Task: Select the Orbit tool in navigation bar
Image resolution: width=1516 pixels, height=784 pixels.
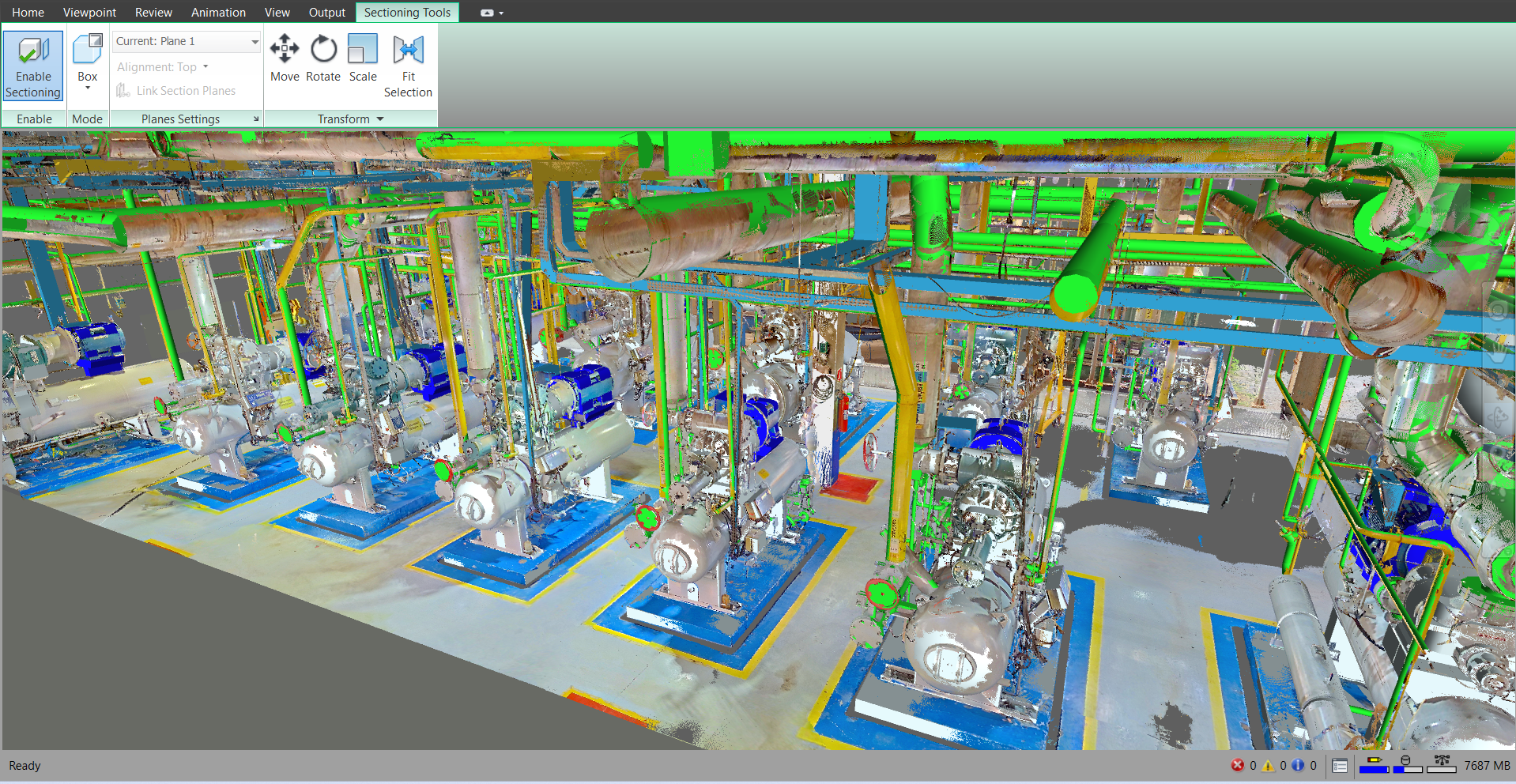Action: 1498,418
